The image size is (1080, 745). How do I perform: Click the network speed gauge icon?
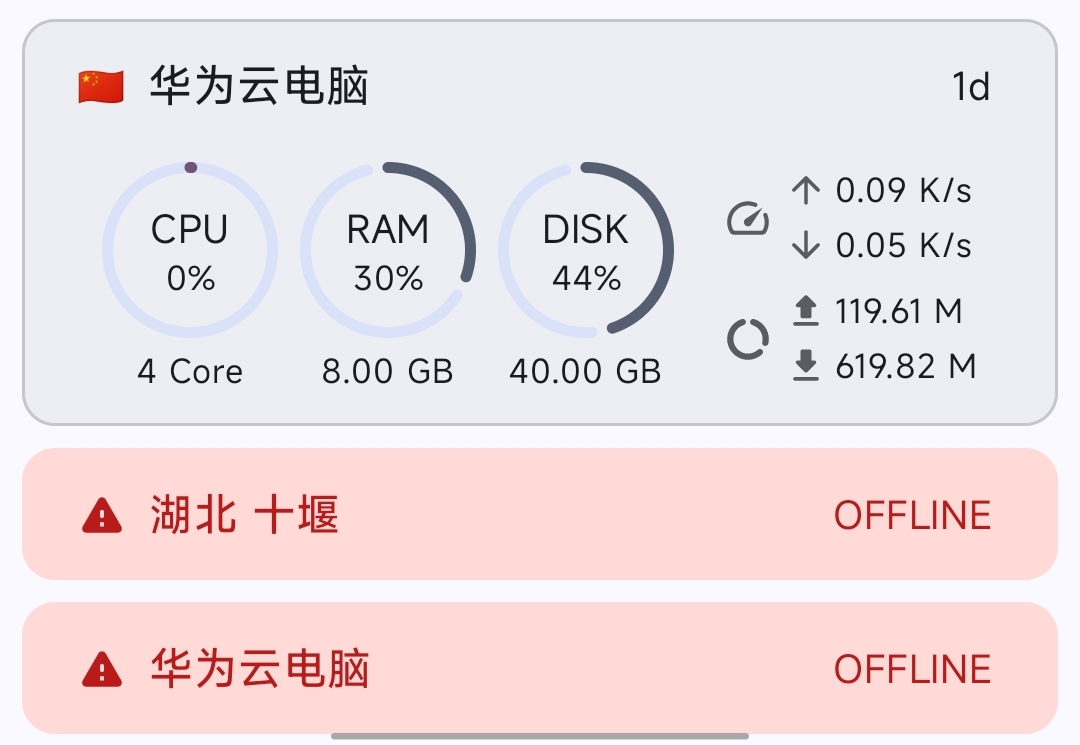(747, 218)
